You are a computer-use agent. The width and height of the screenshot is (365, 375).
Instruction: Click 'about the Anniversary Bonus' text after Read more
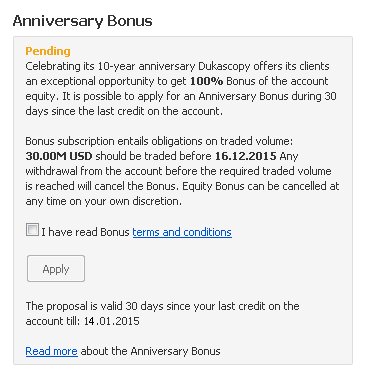150,351
